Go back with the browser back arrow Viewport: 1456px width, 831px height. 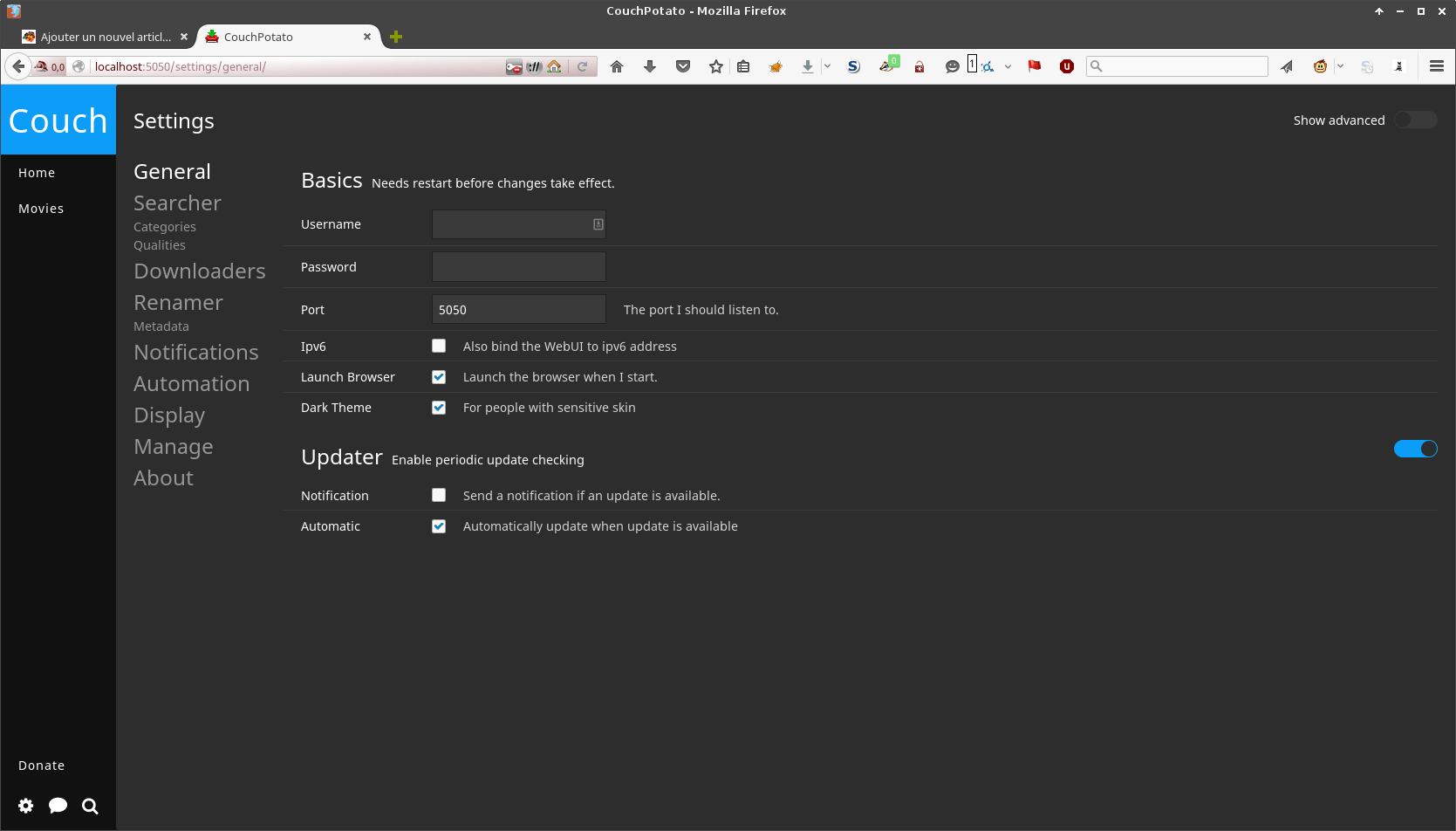point(18,66)
